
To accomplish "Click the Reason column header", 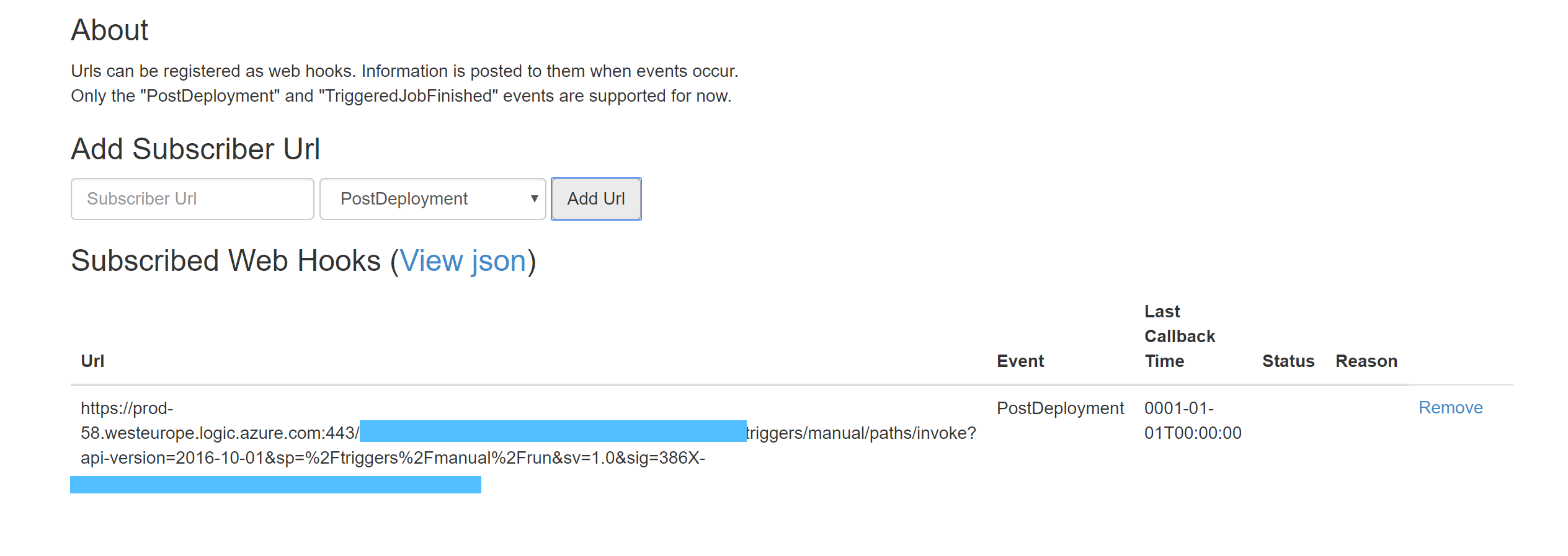I will [1366, 361].
